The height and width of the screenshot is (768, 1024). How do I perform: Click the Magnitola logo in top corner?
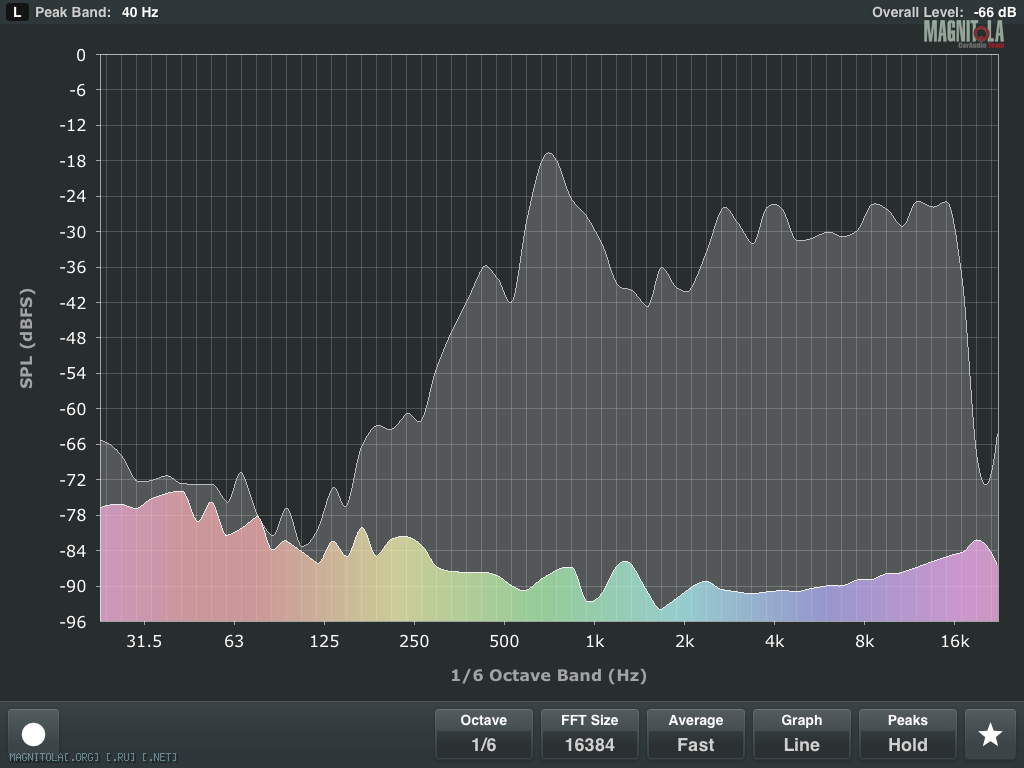(x=964, y=33)
